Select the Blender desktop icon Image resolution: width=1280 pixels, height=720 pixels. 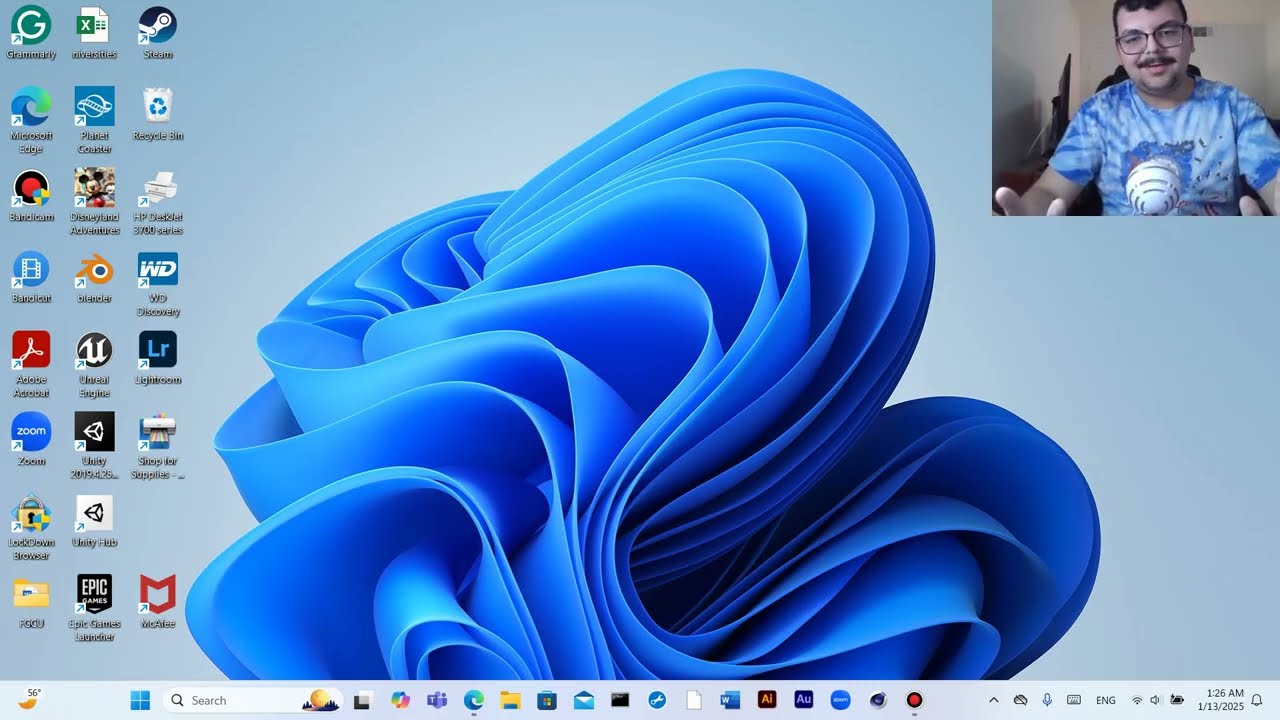pyautogui.click(x=94, y=270)
